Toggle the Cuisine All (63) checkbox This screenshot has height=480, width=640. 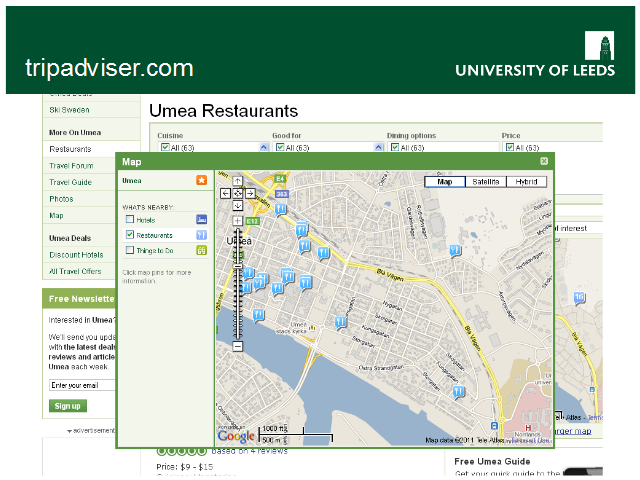coord(165,147)
